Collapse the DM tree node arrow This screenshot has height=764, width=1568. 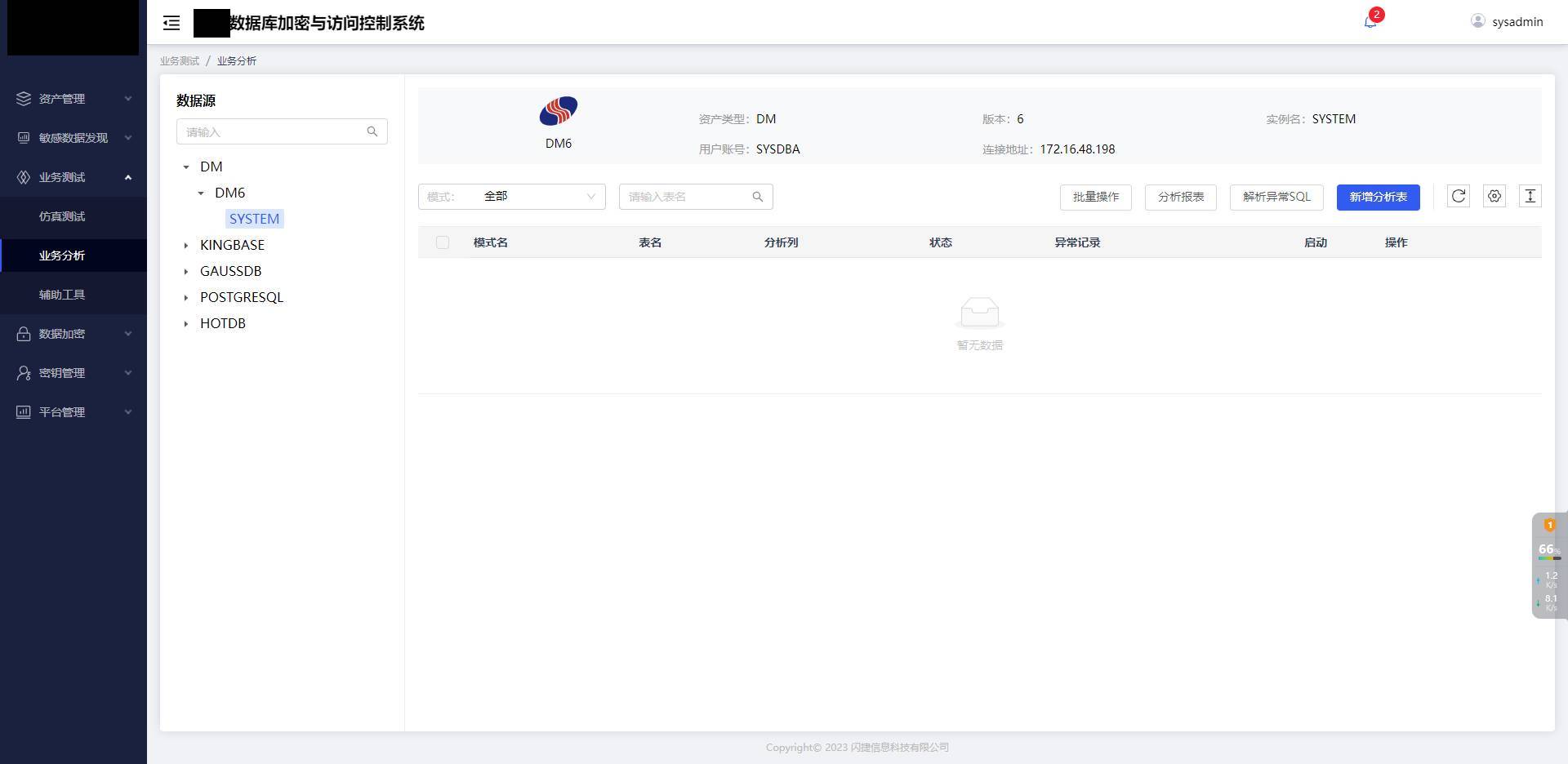tap(186, 167)
